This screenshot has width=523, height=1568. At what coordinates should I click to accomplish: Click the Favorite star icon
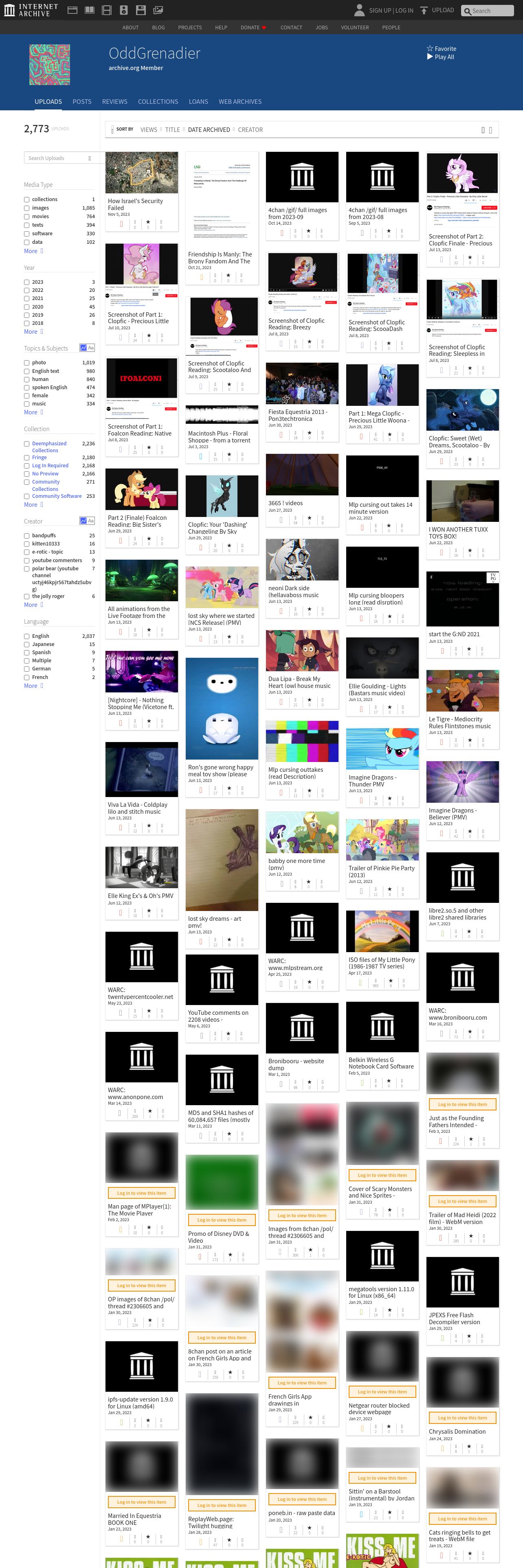(430, 49)
